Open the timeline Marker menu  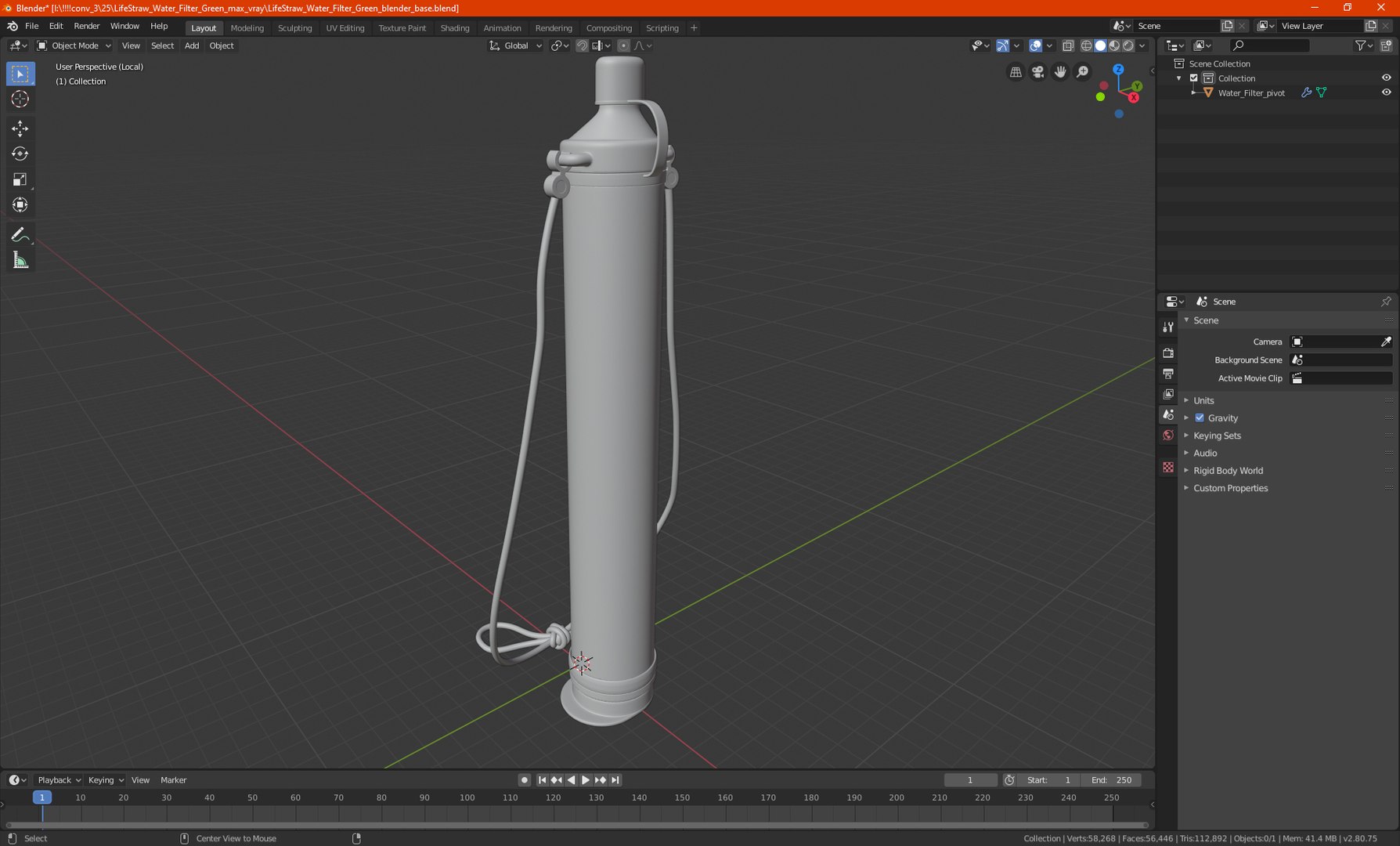173,780
